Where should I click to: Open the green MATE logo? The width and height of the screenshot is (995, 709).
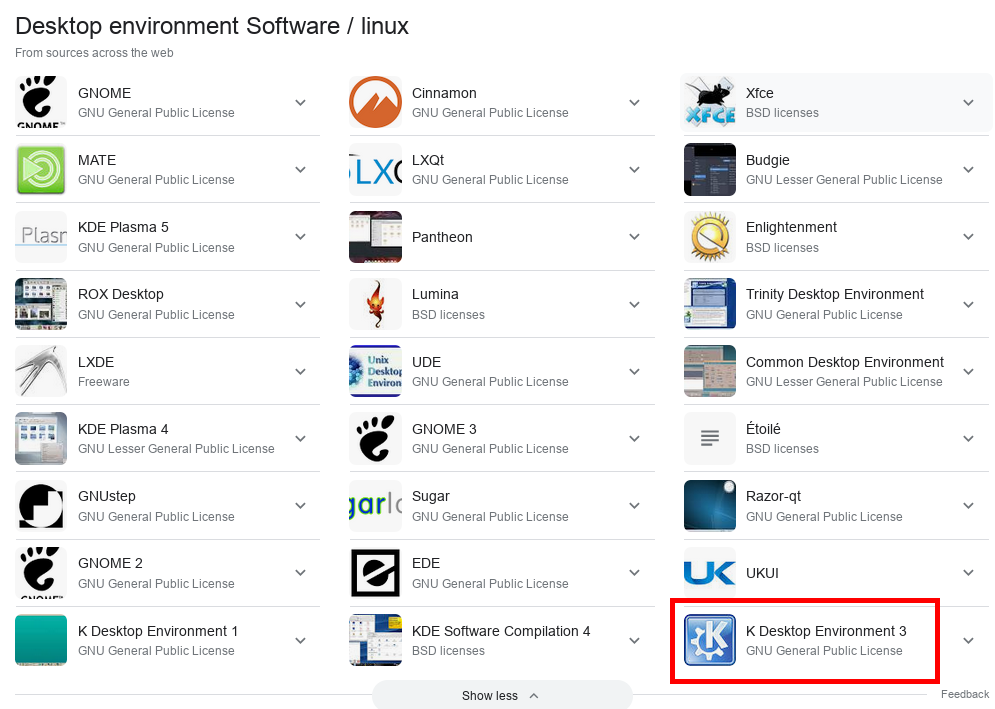point(41,169)
